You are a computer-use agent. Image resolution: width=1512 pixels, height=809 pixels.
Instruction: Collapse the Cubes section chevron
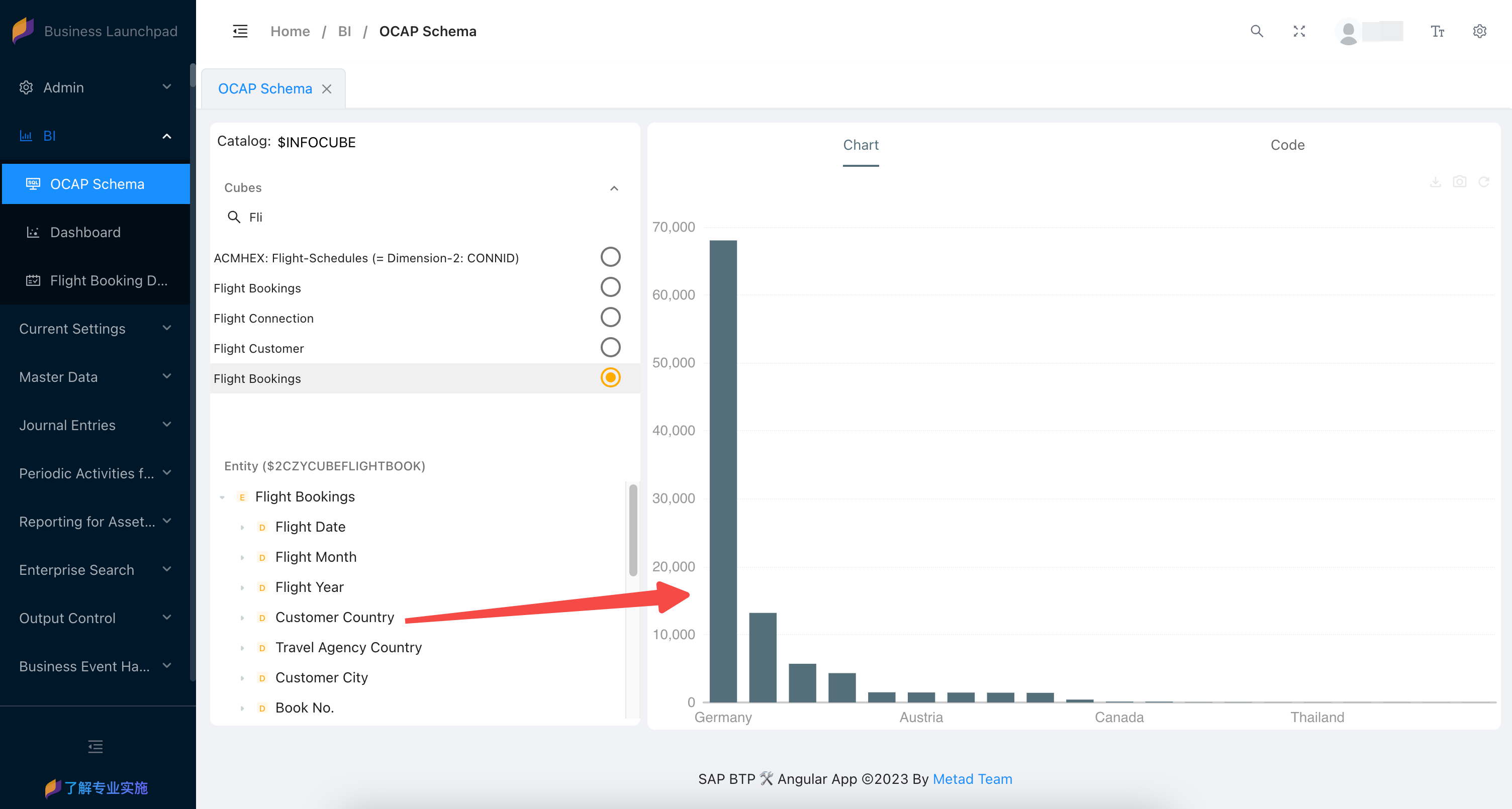(x=614, y=188)
